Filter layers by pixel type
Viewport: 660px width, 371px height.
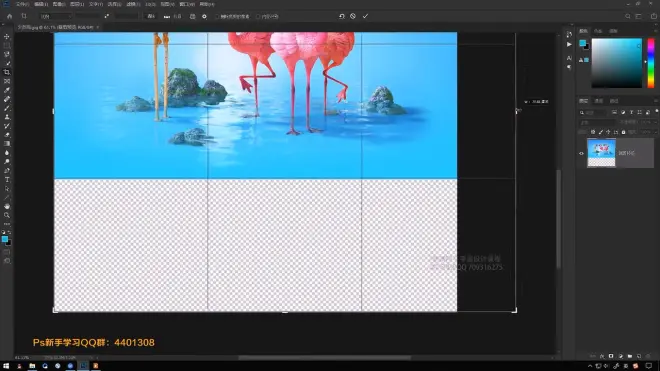coord(615,112)
